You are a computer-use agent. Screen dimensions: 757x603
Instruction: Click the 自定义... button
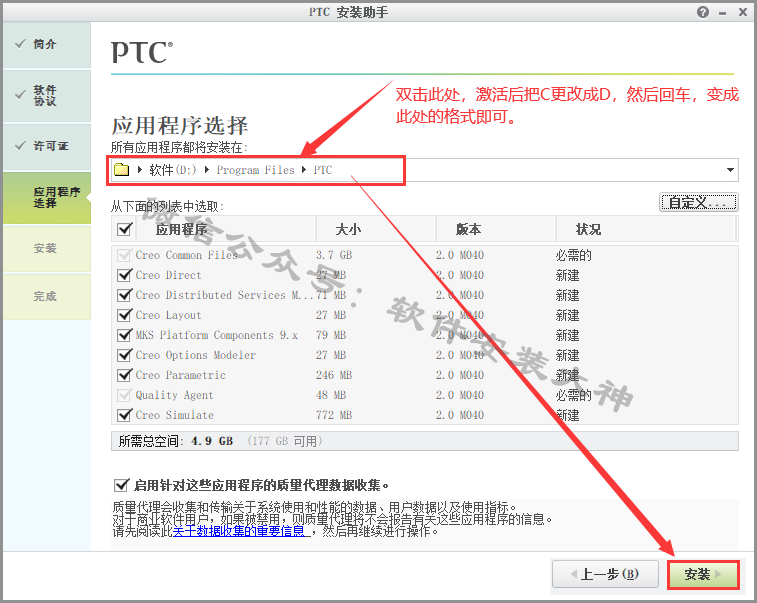click(698, 202)
